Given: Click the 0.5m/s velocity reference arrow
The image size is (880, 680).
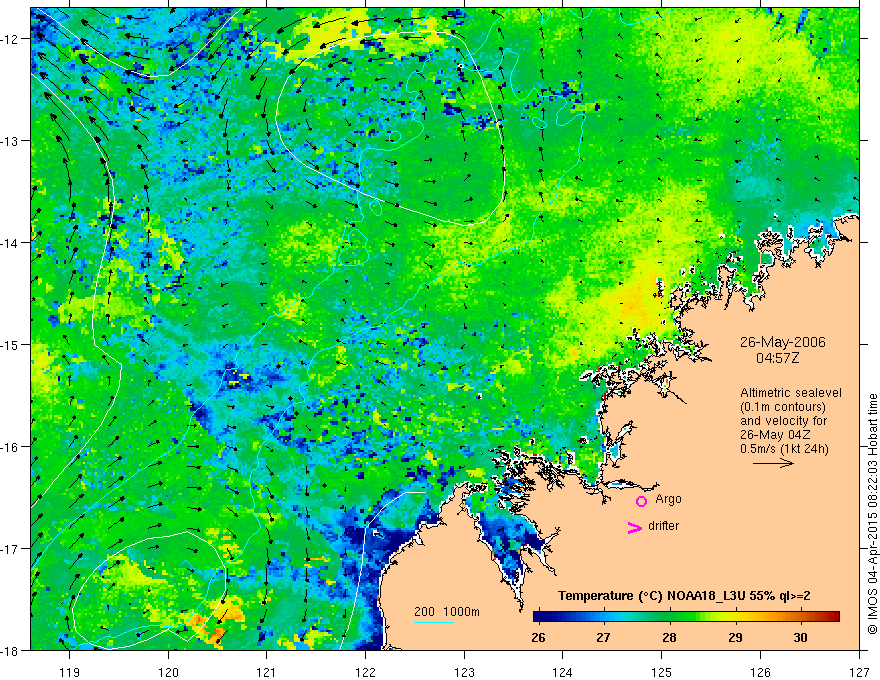Looking at the screenshot, I should click(773, 463).
